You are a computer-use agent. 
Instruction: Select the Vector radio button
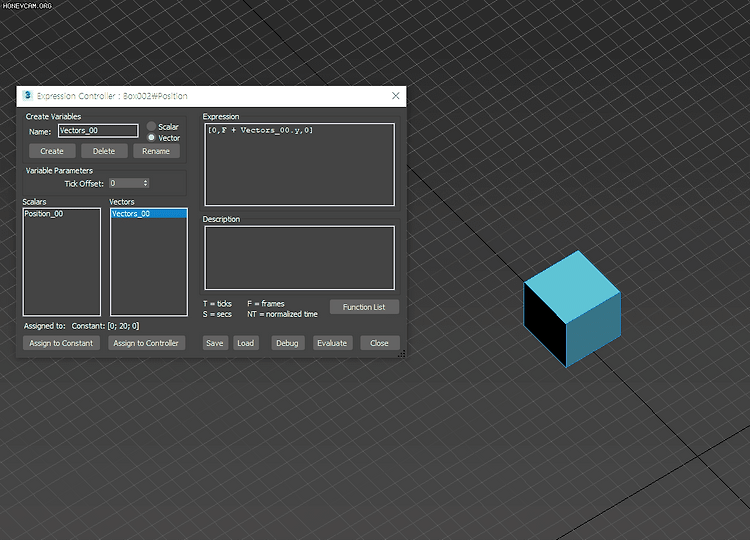(151, 138)
